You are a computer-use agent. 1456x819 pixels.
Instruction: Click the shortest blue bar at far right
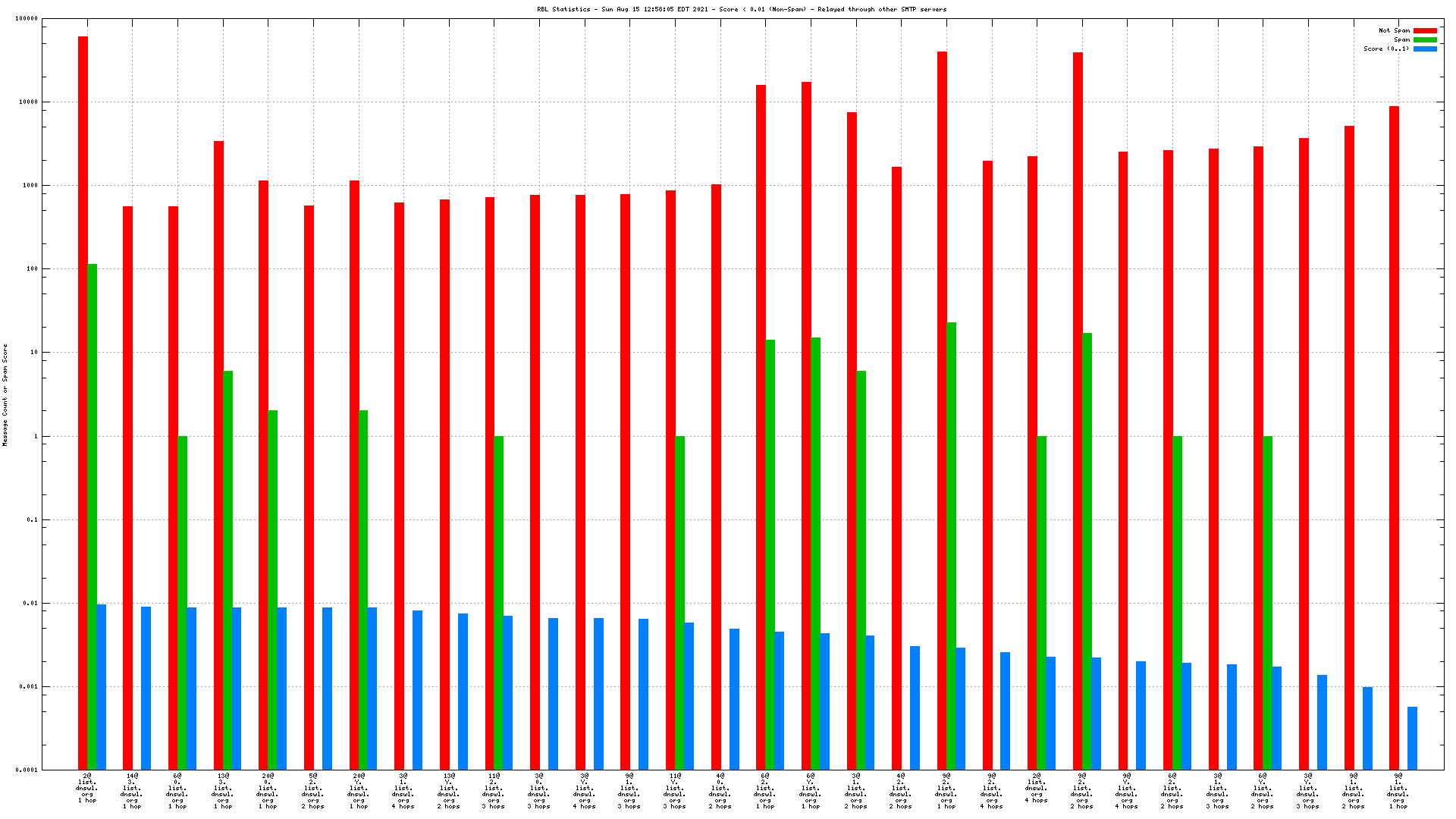click(1412, 738)
